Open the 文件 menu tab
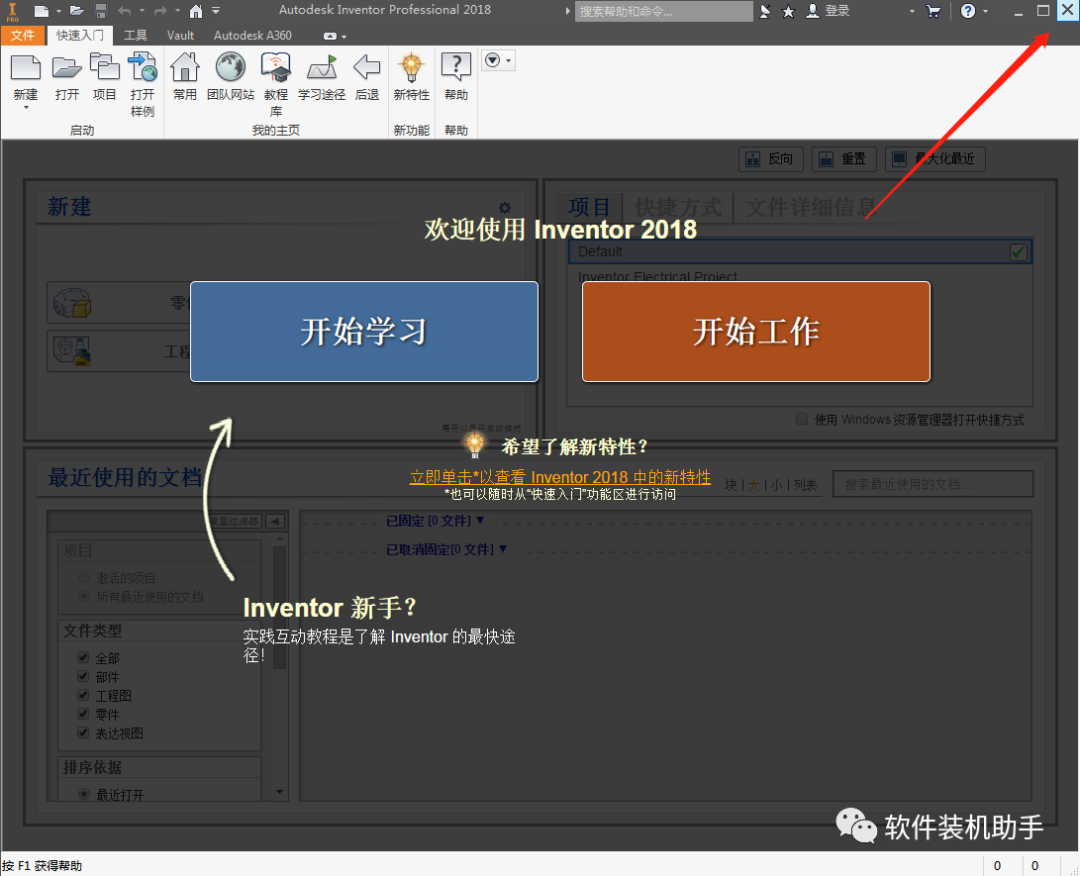Image resolution: width=1080 pixels, height=876 pixels. 22,35
